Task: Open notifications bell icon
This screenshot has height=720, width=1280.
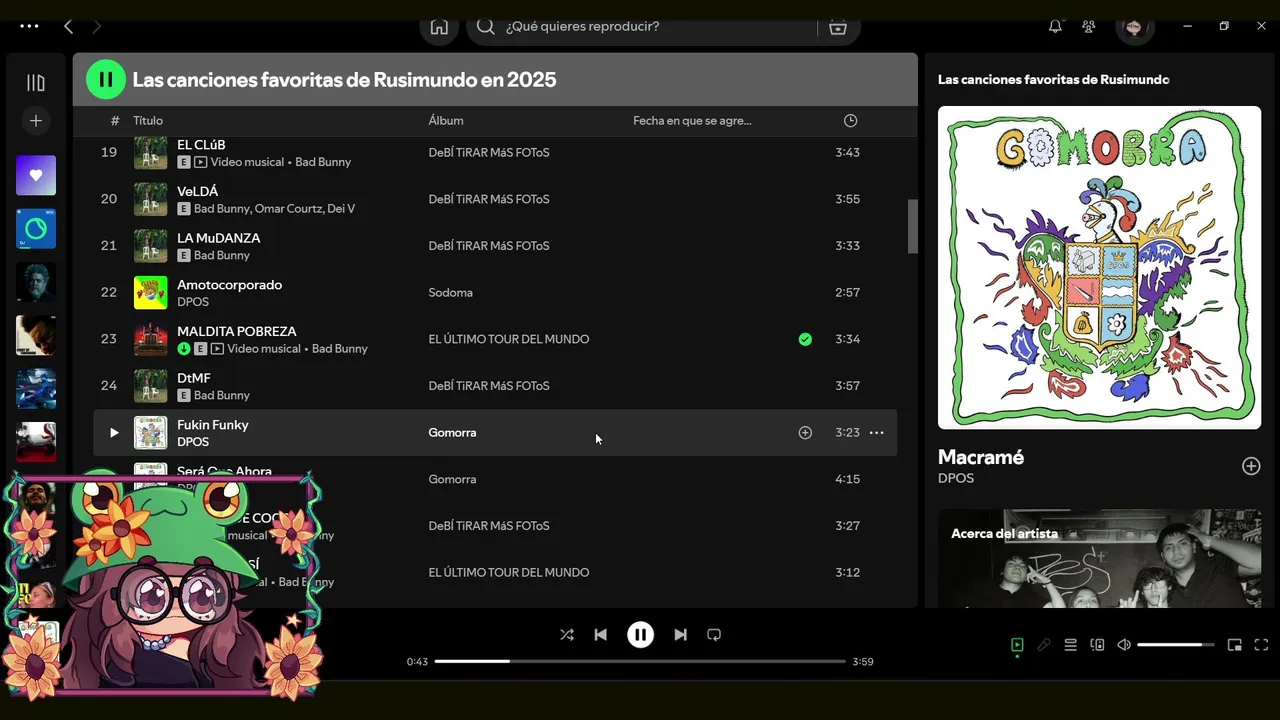Action: coord(1055,27)
